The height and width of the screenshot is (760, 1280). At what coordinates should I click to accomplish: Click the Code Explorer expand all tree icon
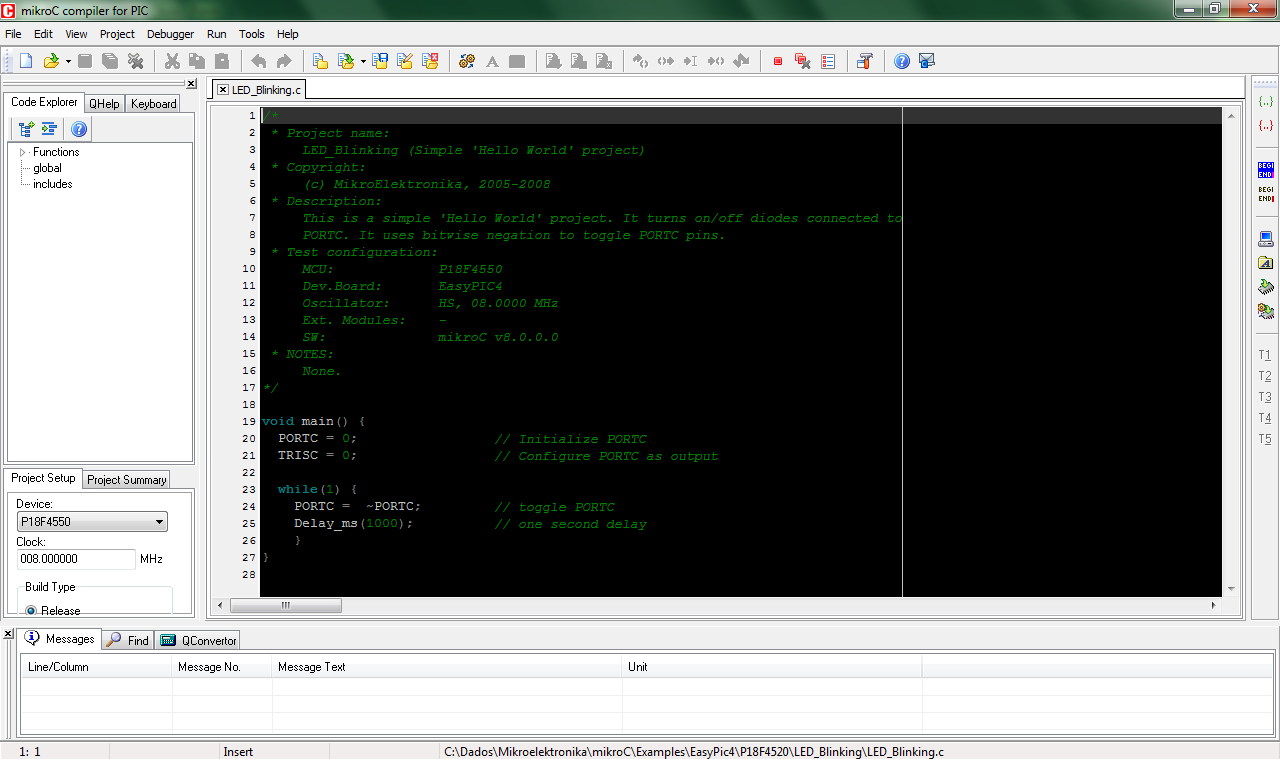[26, 129]
